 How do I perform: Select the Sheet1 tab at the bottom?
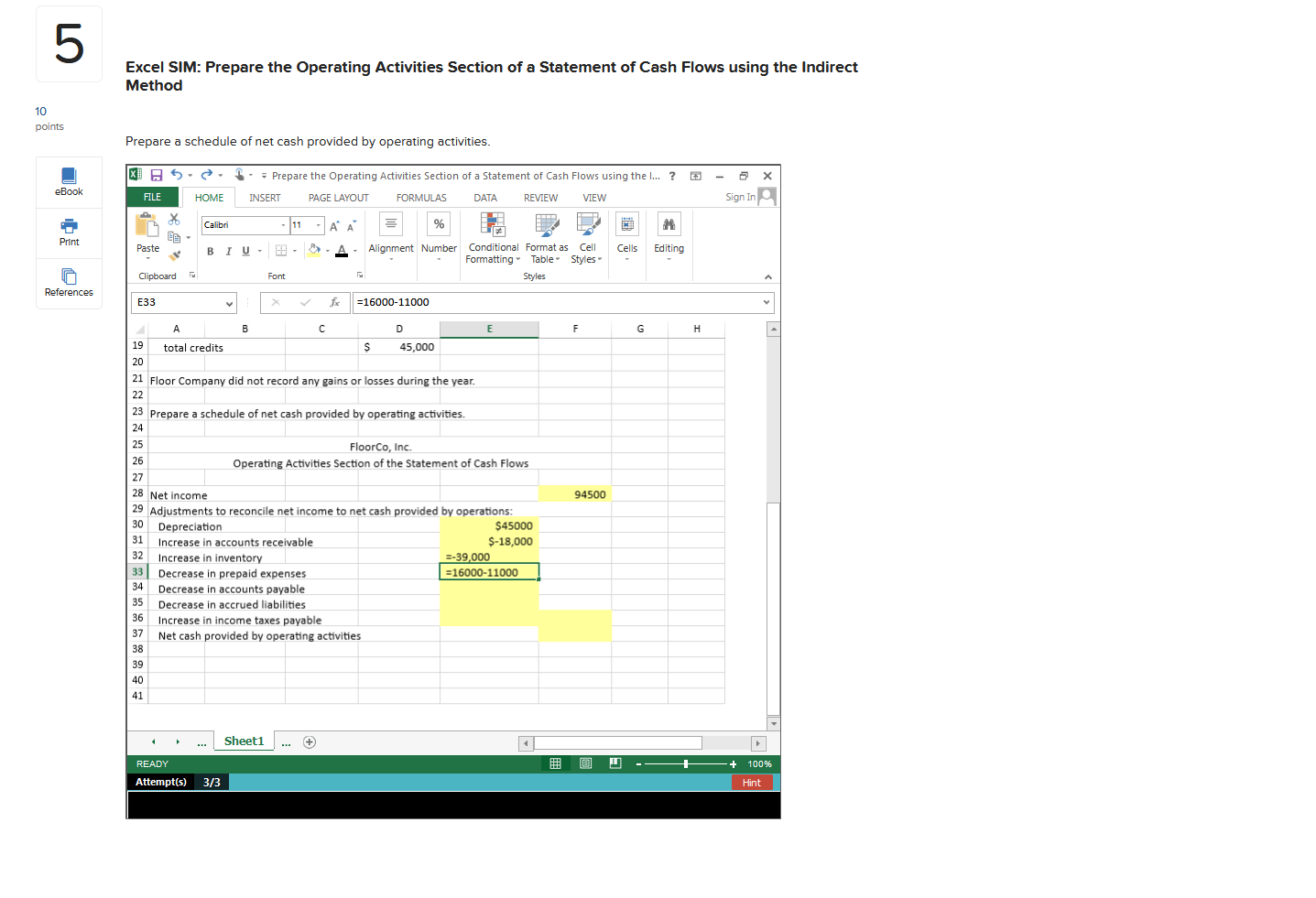[x=243, y=741]
